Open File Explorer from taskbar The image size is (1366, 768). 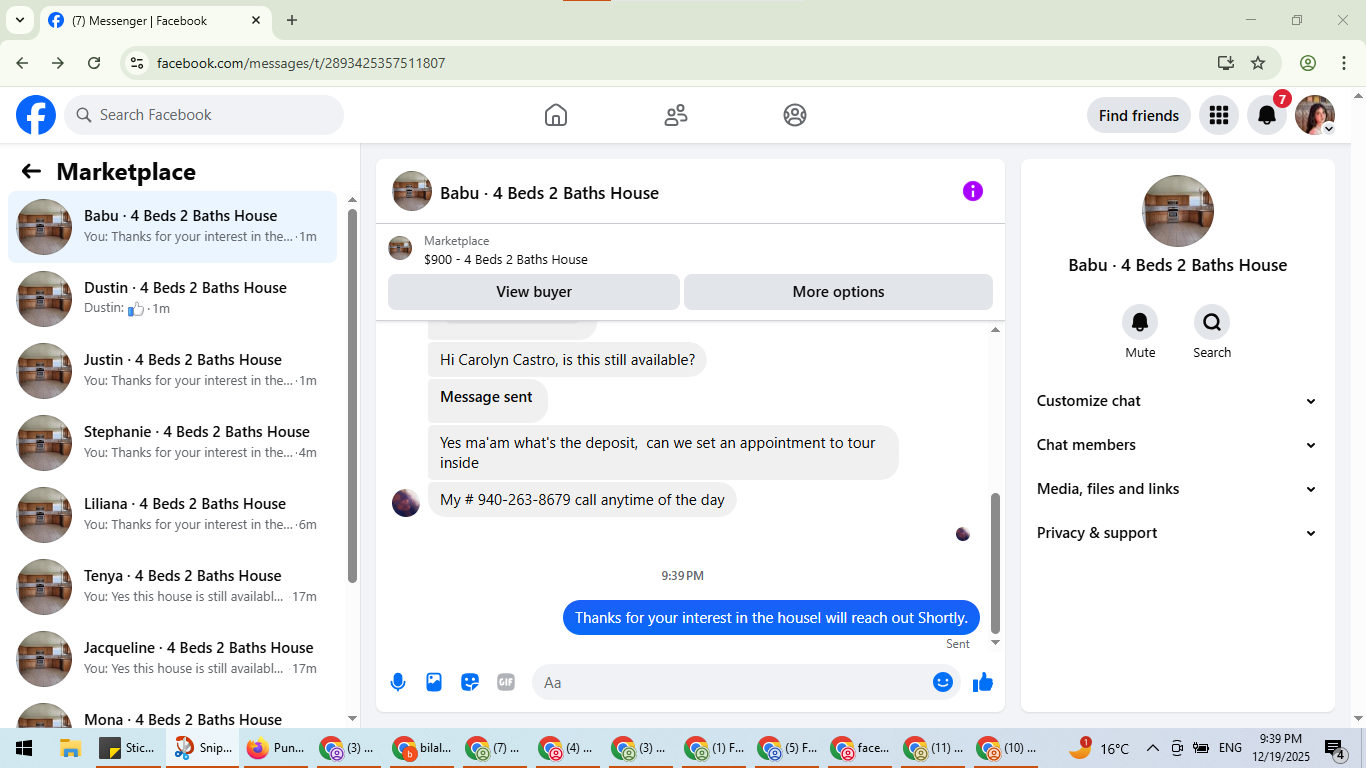(70, 748)
